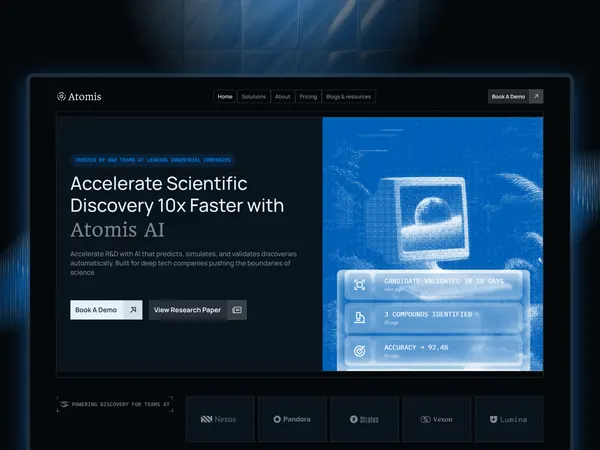Open the Nexus partner logo

click(220, 419)
